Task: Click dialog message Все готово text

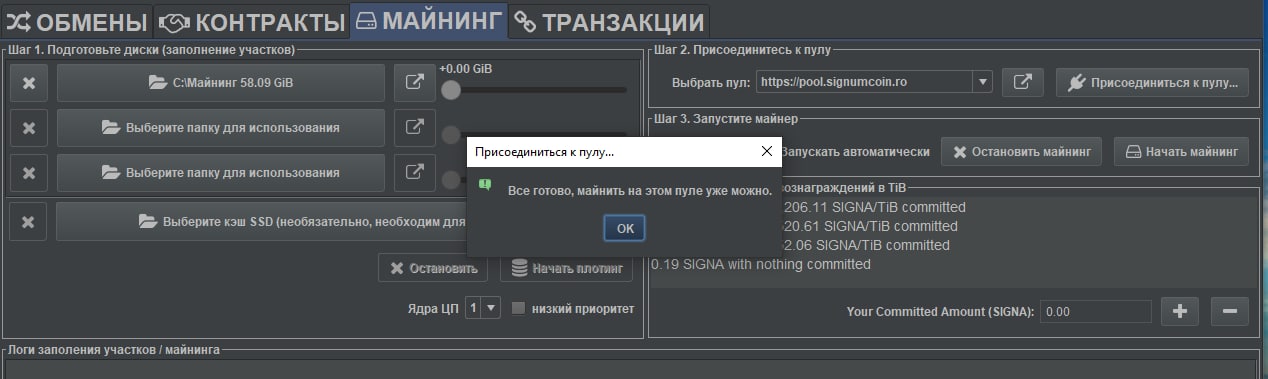Action: click(640, 190)
